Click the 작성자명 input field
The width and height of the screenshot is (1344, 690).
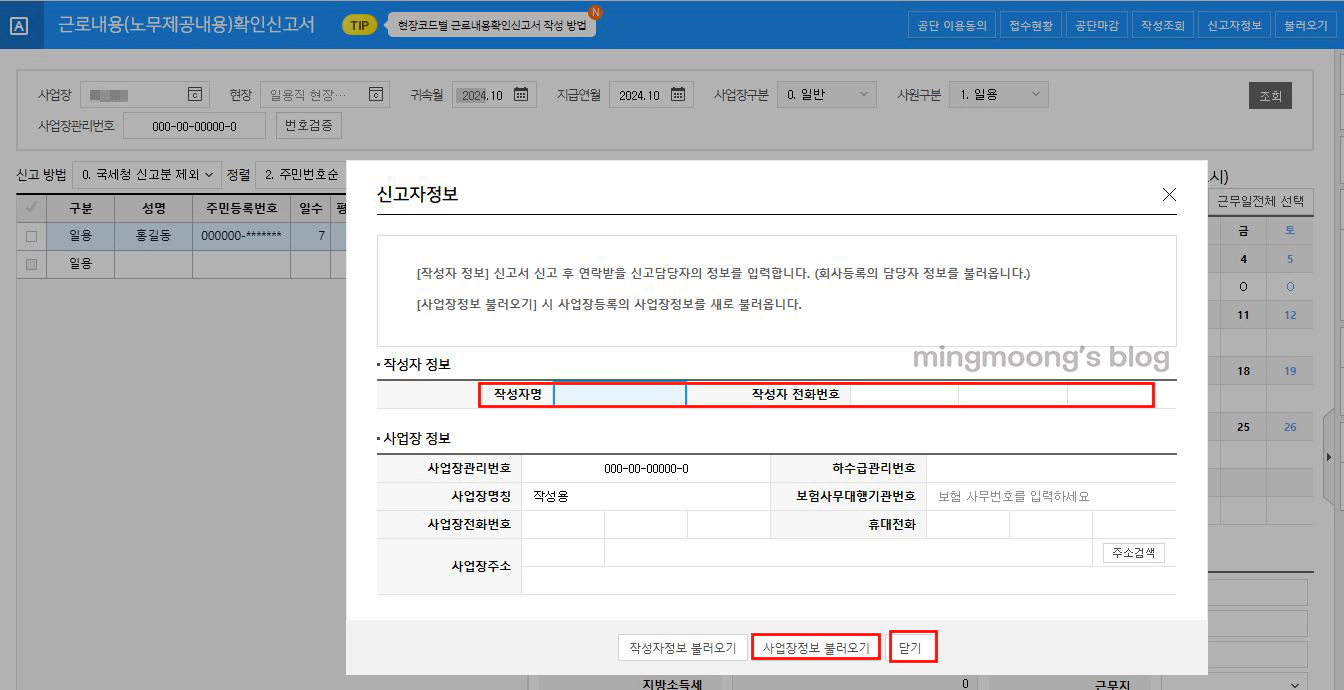point(620,394)
